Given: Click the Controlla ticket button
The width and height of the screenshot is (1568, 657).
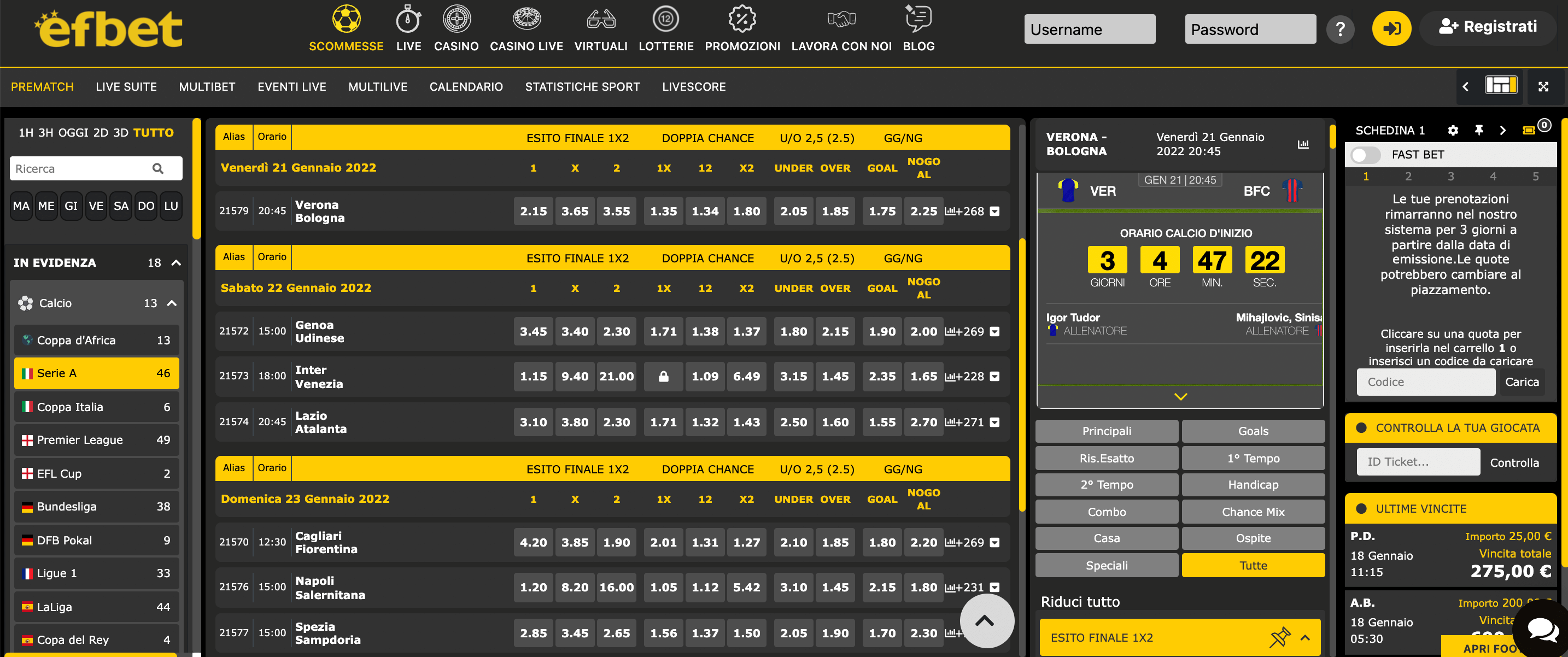Looking at the screenshot, I should coord(1514,462).
